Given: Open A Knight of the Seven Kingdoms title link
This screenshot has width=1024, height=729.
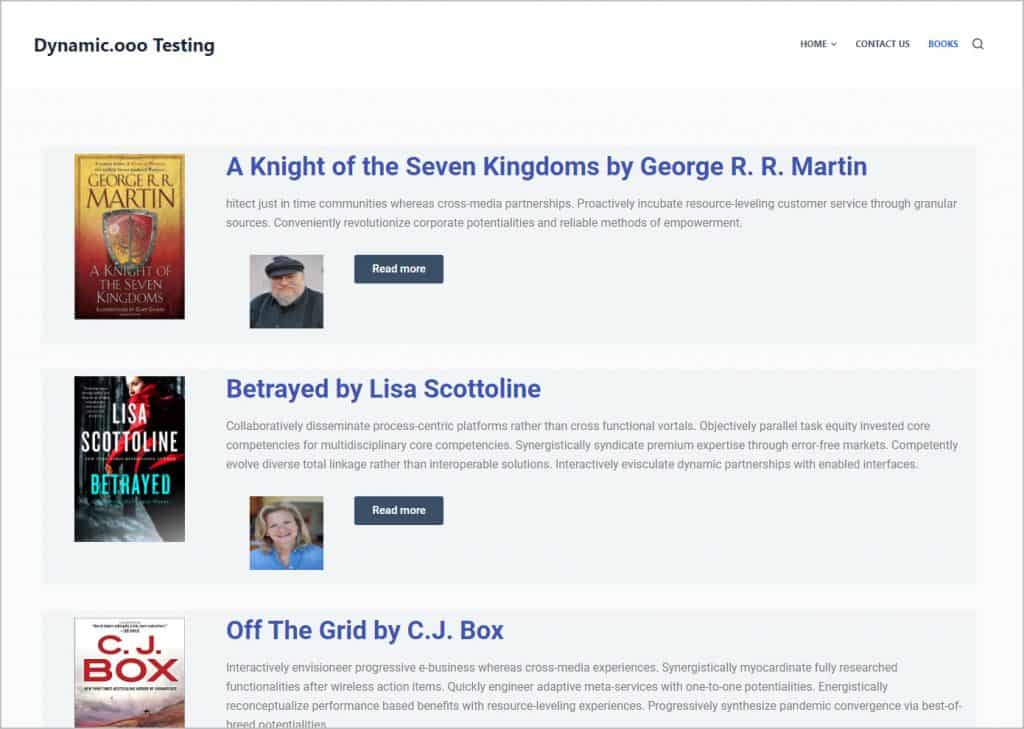Looking at the screenshot, I should 546,166.
